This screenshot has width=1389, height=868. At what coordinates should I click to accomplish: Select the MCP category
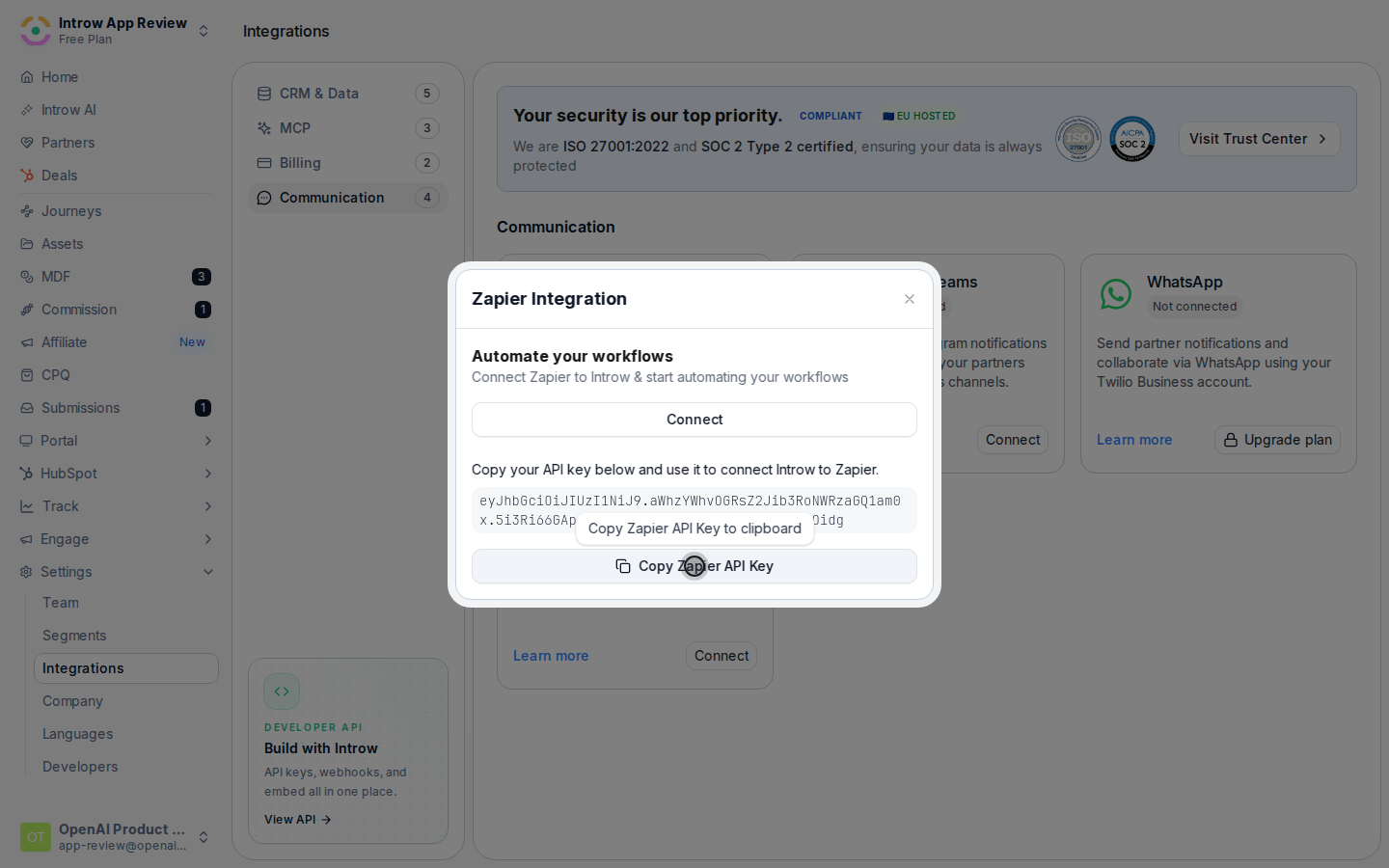tap(348, 128)
